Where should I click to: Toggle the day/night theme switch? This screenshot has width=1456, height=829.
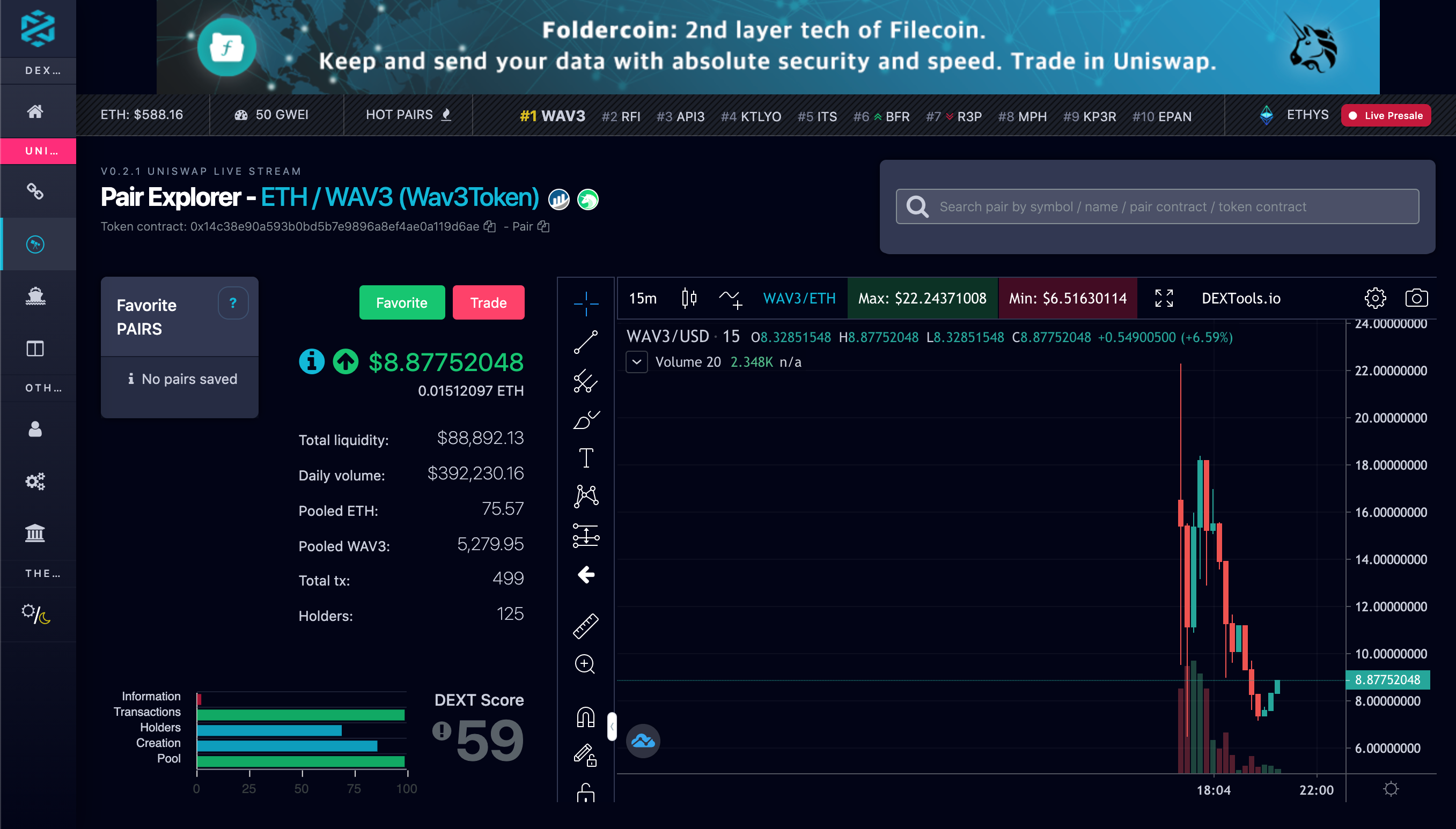point(36,614)
